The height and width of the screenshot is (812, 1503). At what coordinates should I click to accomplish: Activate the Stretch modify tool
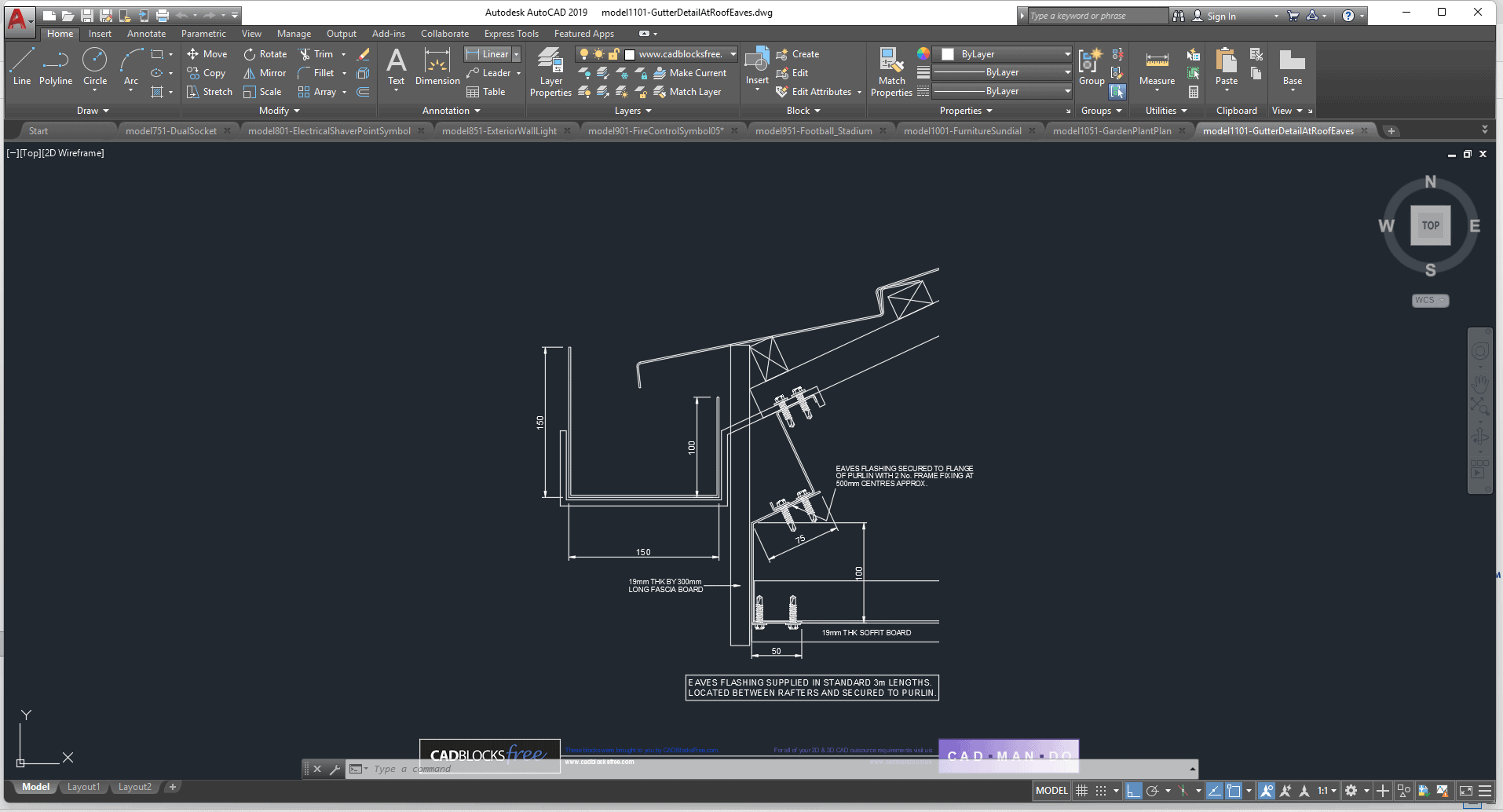(209, 92)
